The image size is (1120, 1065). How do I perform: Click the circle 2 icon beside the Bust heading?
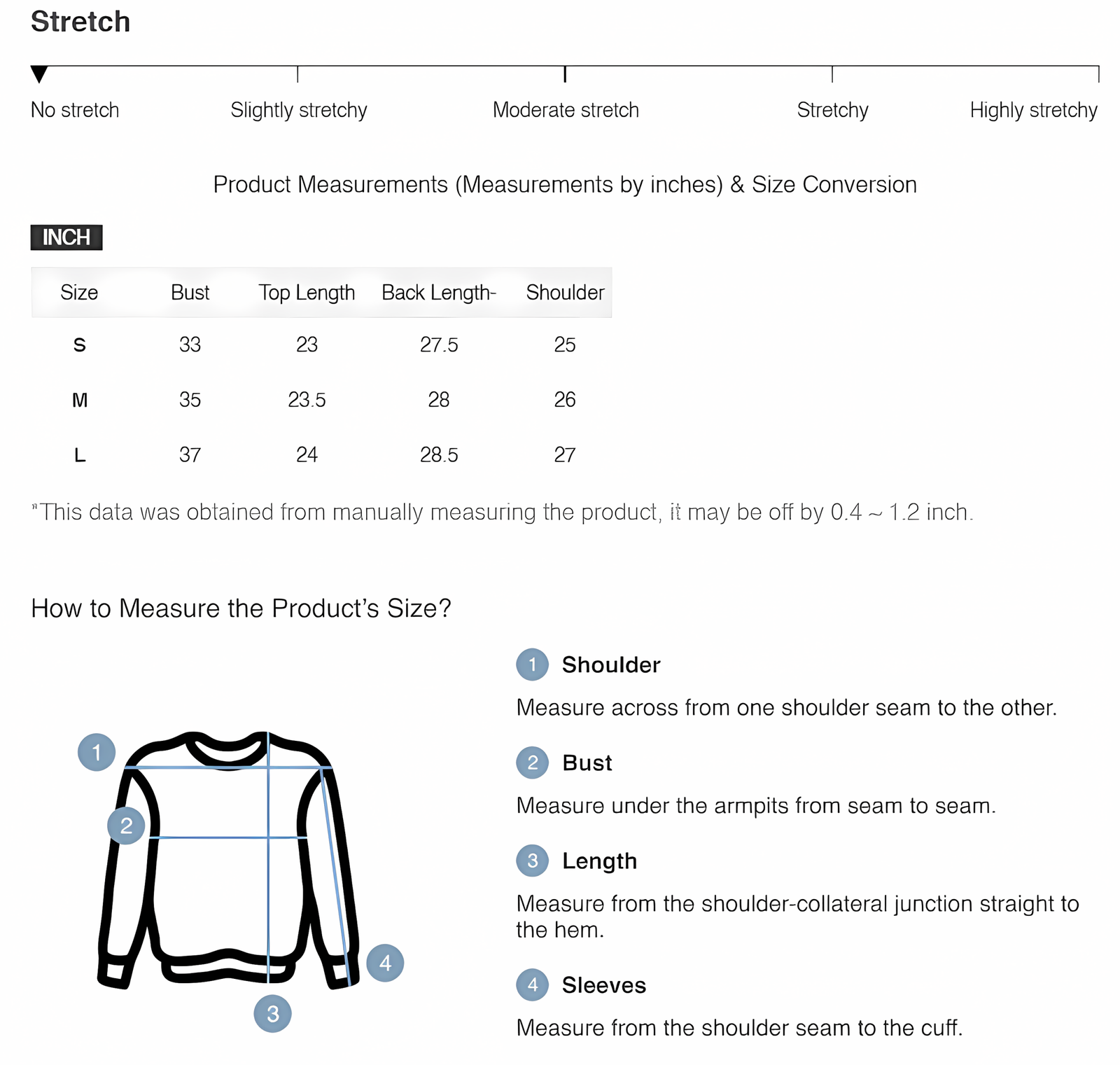(533, 763)
